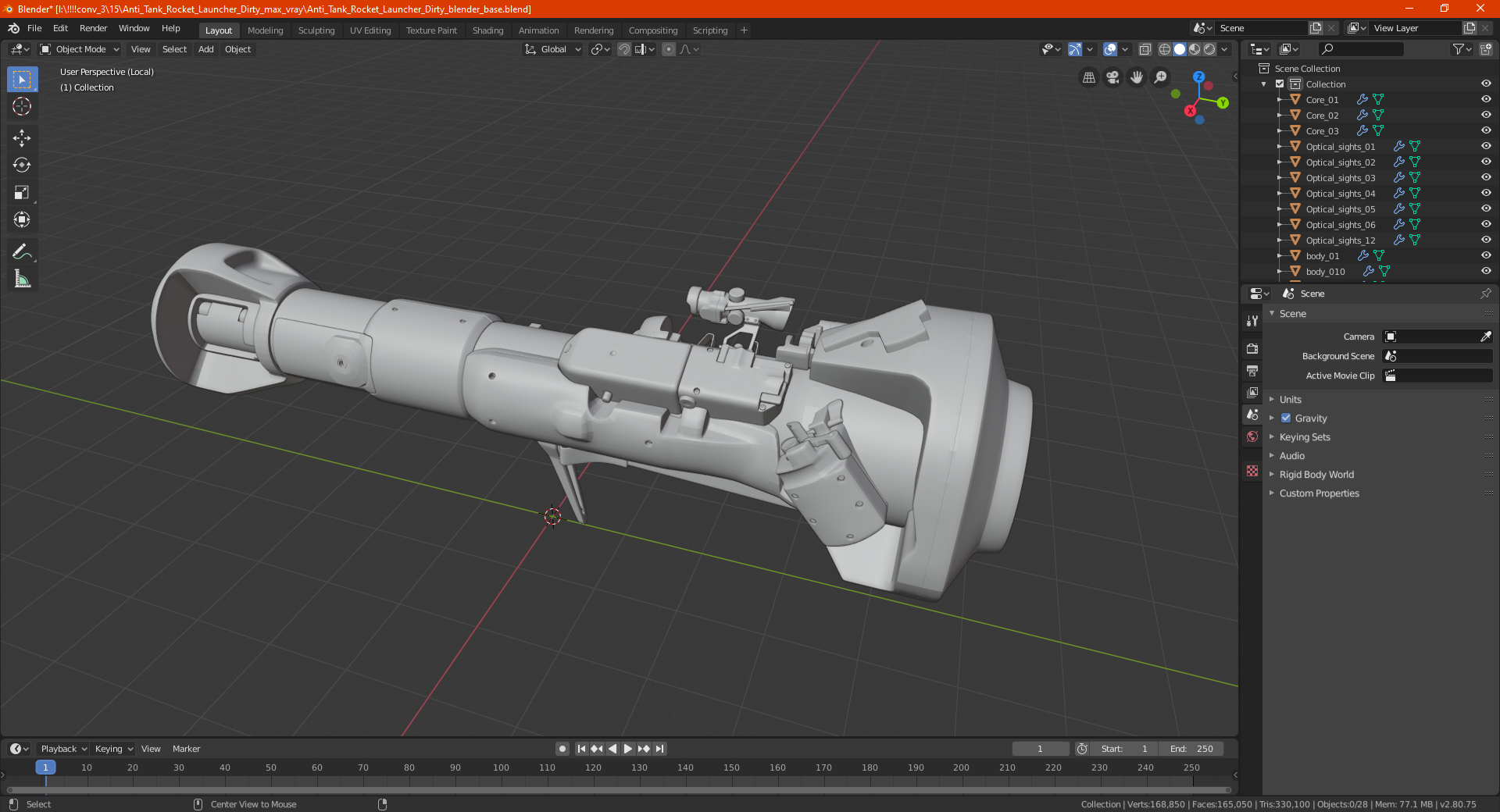Jump to the timeline end
The height and width of the screenshot is (812, 1500).
659,749
